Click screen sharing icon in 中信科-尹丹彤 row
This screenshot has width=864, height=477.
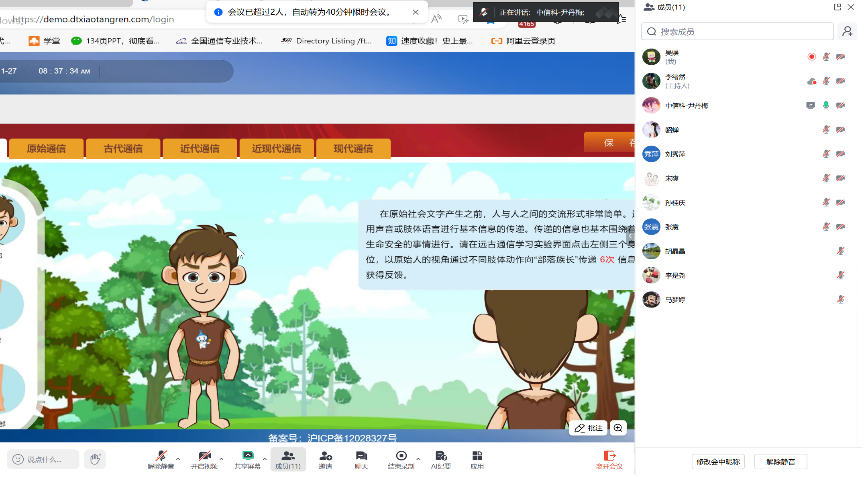click(x=811, y=105)
